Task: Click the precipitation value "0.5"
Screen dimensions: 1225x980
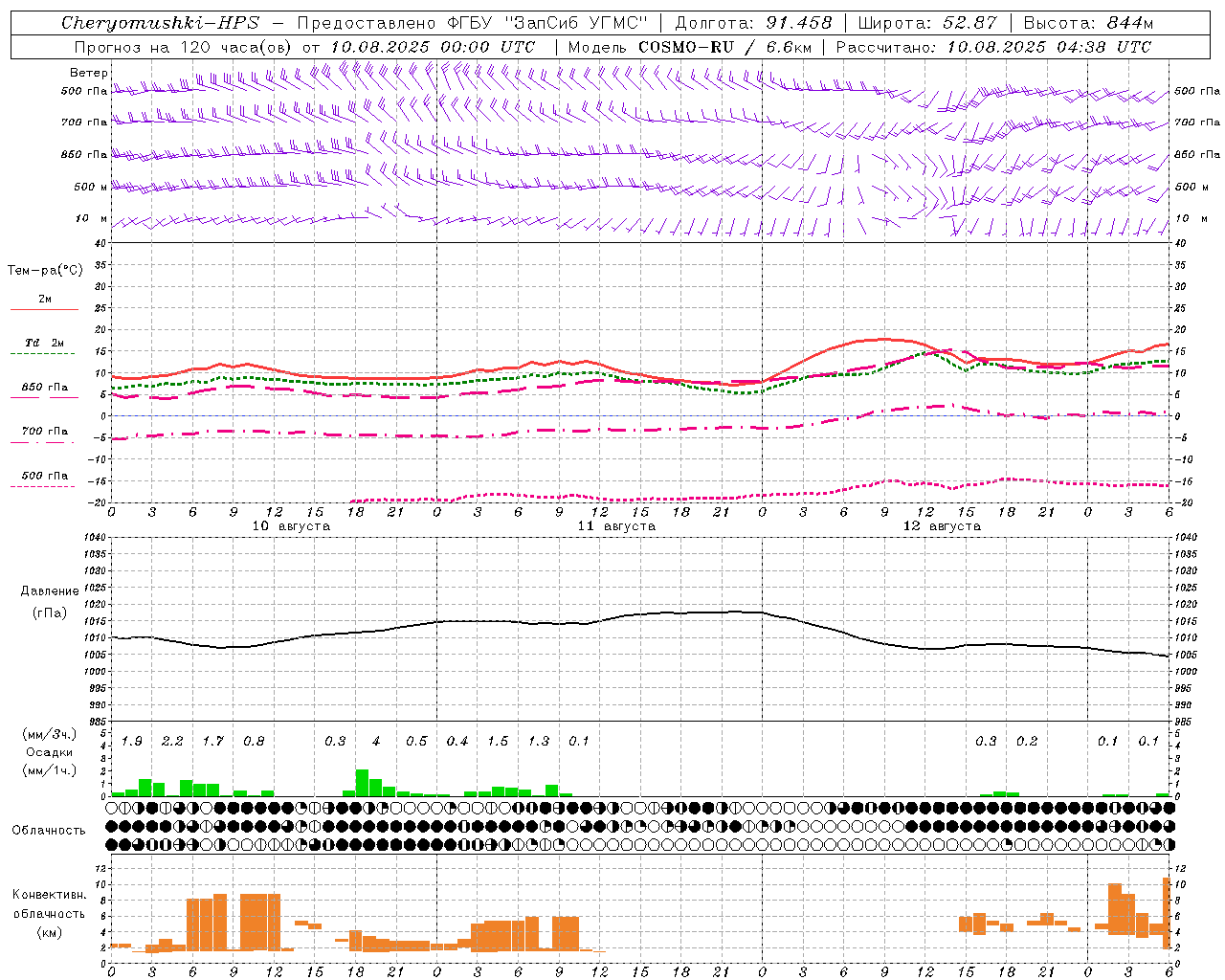Action: click(416, 741)
